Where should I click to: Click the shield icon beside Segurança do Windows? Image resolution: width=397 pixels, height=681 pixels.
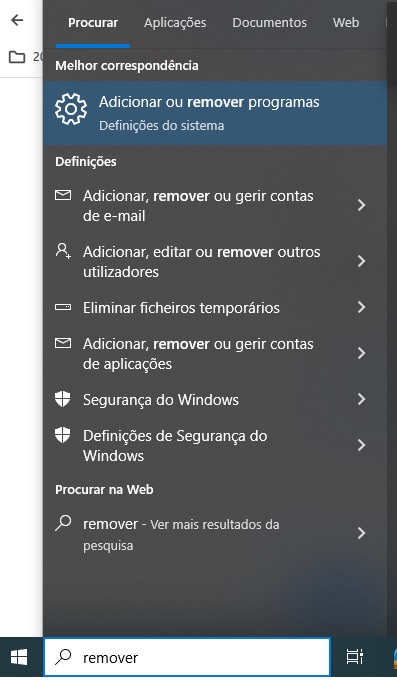63,399
